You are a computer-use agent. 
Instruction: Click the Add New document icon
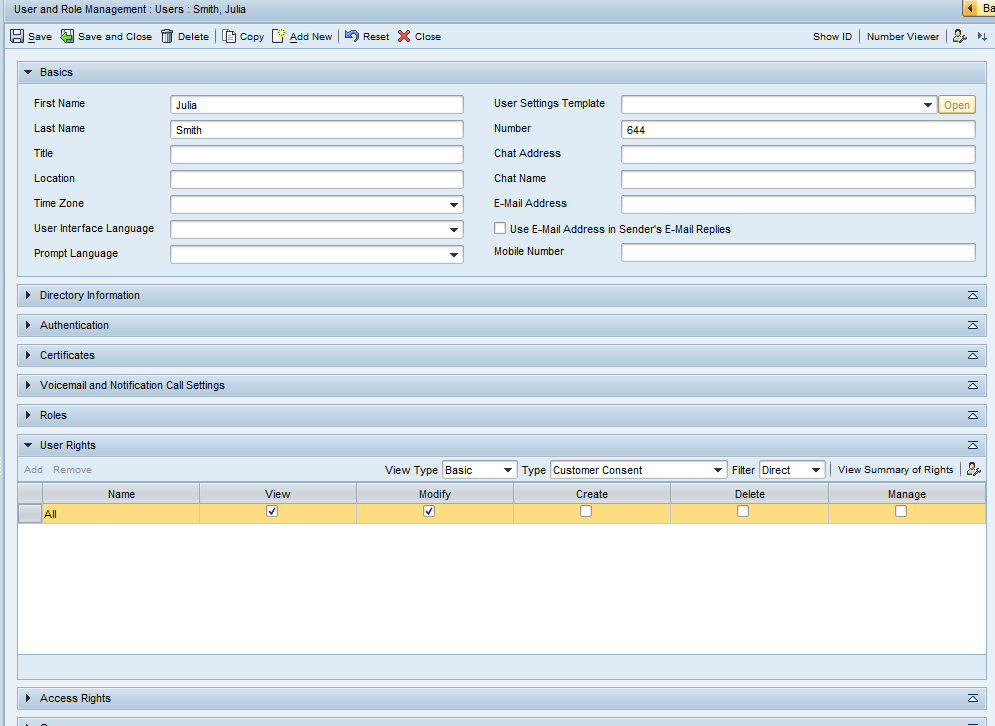pyautogui.click(x=279, y=36)
